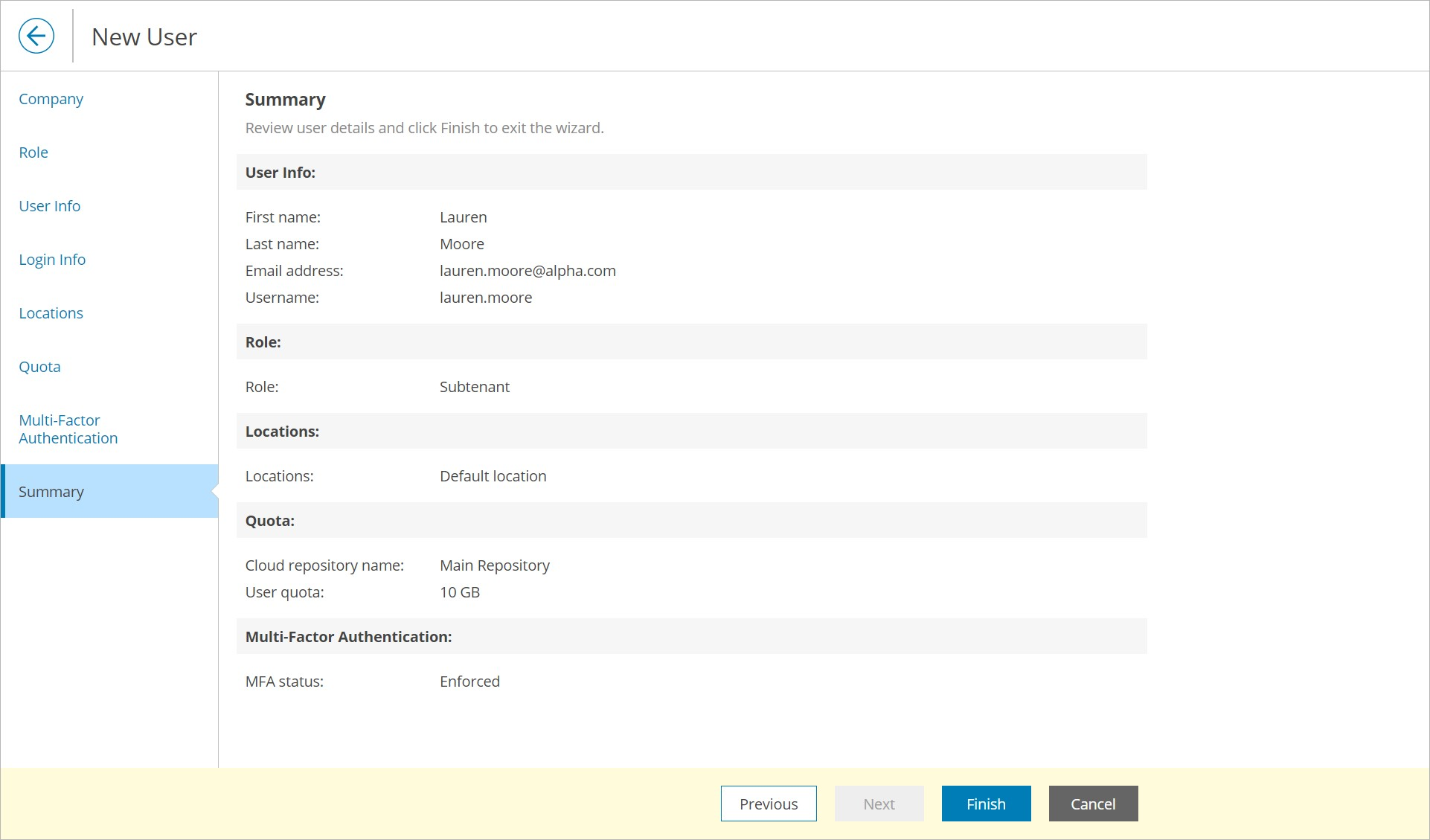Open the Quota wizard step
This screenshot has width=1430, height=840.
click(x=39, y=367)
